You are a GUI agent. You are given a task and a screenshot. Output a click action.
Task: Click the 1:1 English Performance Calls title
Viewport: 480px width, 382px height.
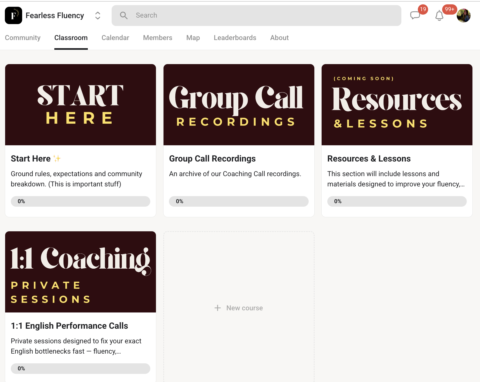coord(69,326)
